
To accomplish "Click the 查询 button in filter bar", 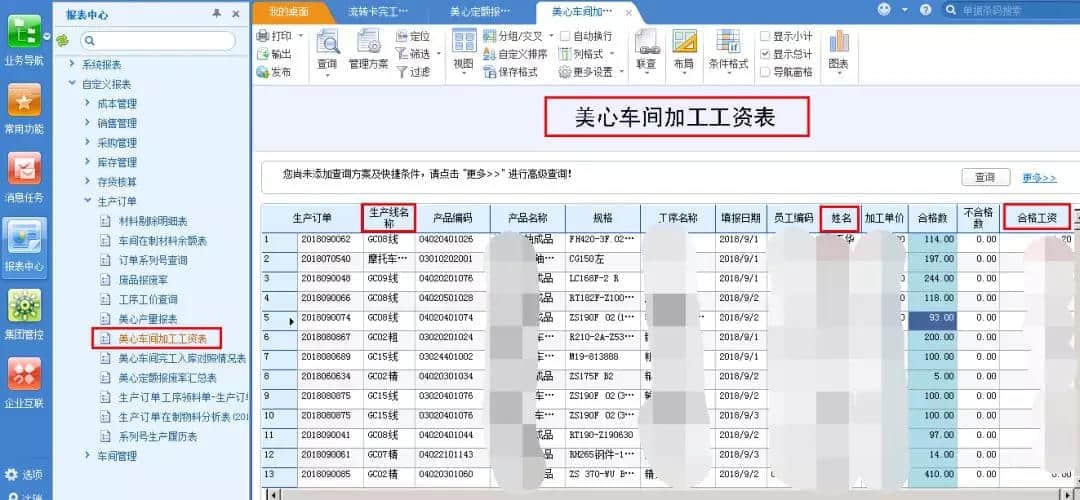I will click(x=986, y=177).
